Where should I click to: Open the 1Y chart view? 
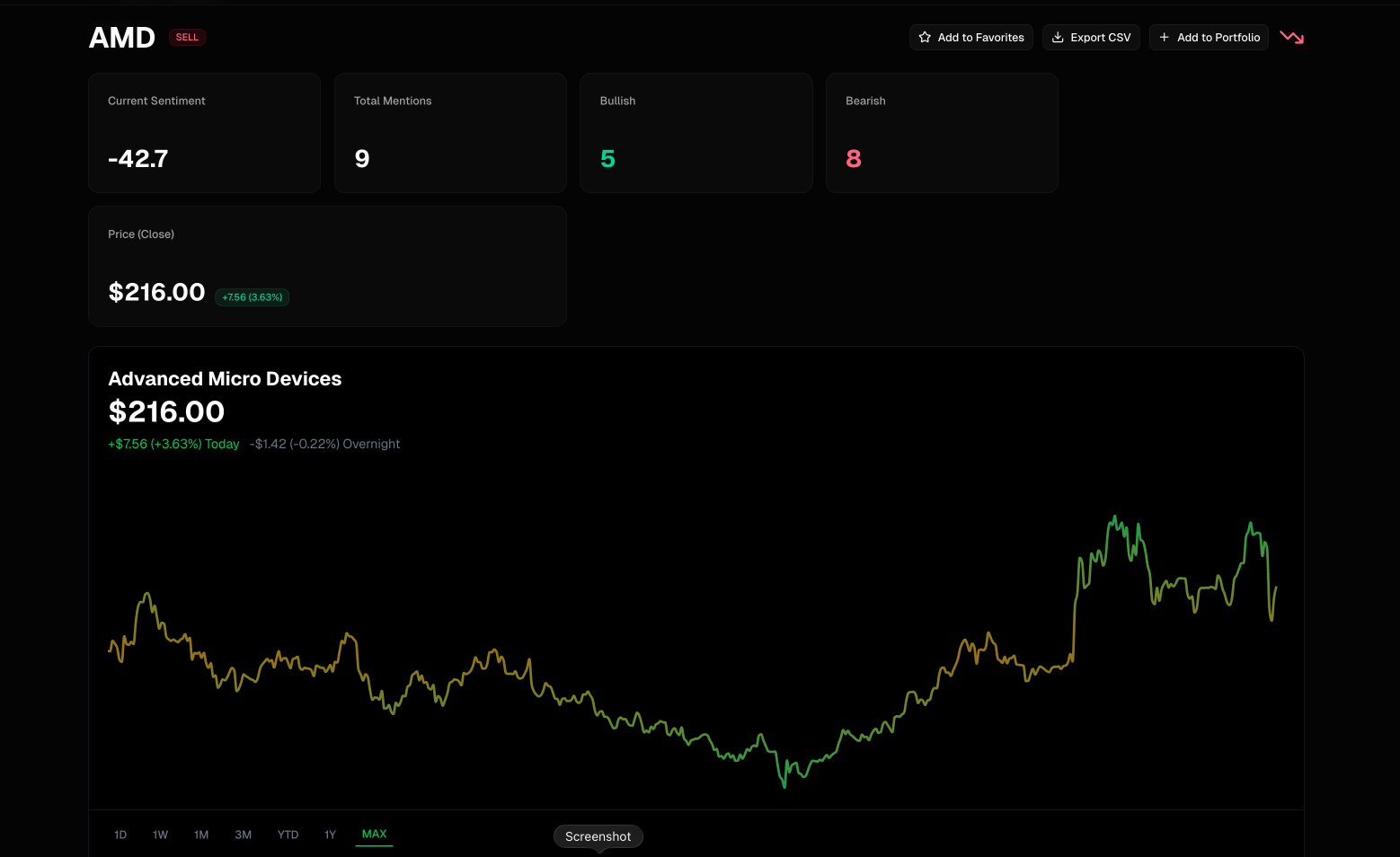tap(330, 835)
